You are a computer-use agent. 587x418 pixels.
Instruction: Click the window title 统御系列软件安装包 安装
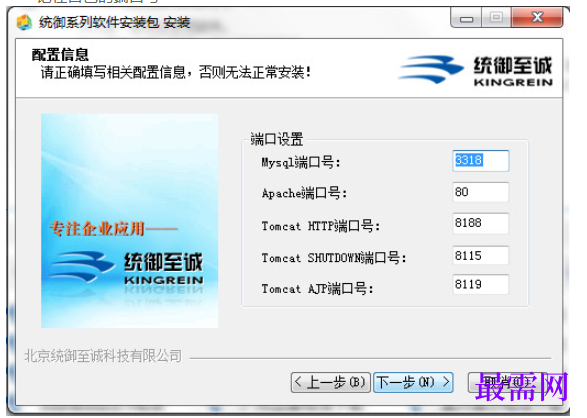pyautogui.click(x=115, y=22)
